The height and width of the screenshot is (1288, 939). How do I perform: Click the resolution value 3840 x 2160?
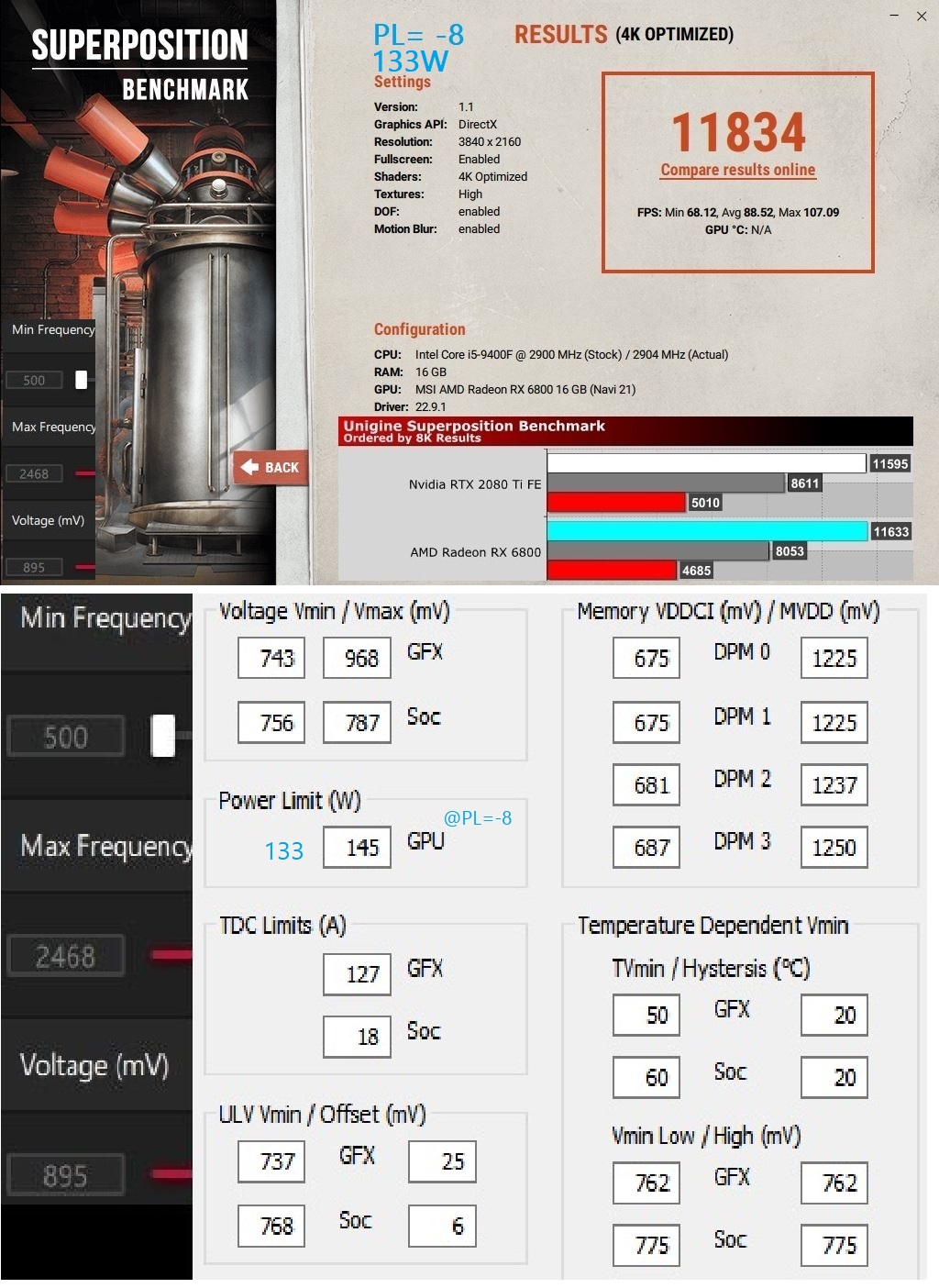[490, 142]
